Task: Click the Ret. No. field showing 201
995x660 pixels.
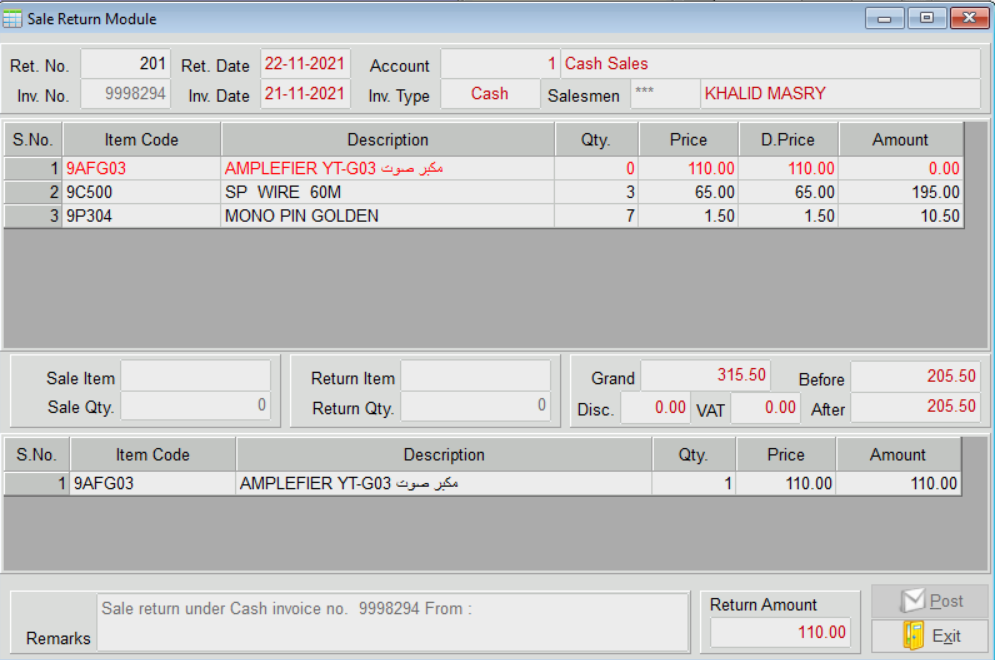Action: pos(126,64)
